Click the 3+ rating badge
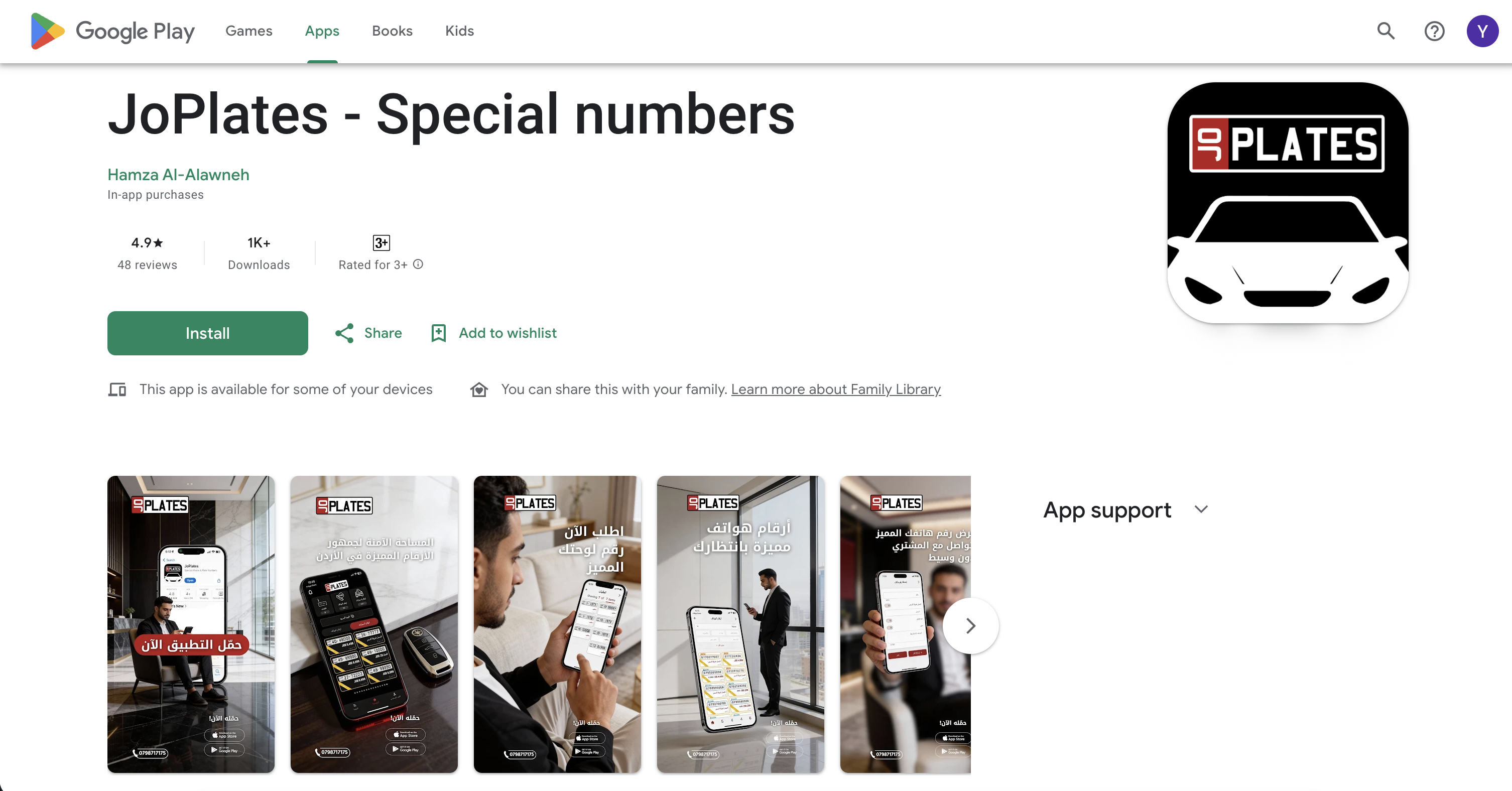1512x791 pixels. [x=381, y=243]
